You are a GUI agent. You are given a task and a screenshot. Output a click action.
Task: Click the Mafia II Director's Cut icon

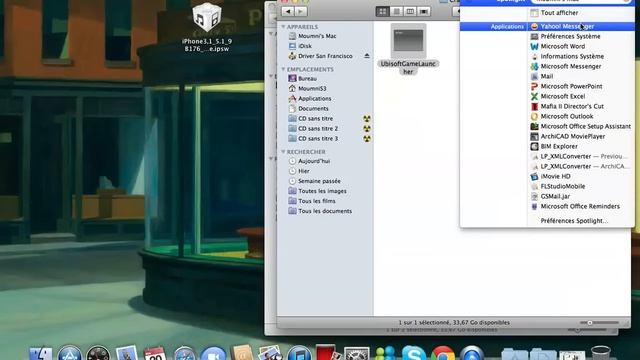click(x=534, y=107)
